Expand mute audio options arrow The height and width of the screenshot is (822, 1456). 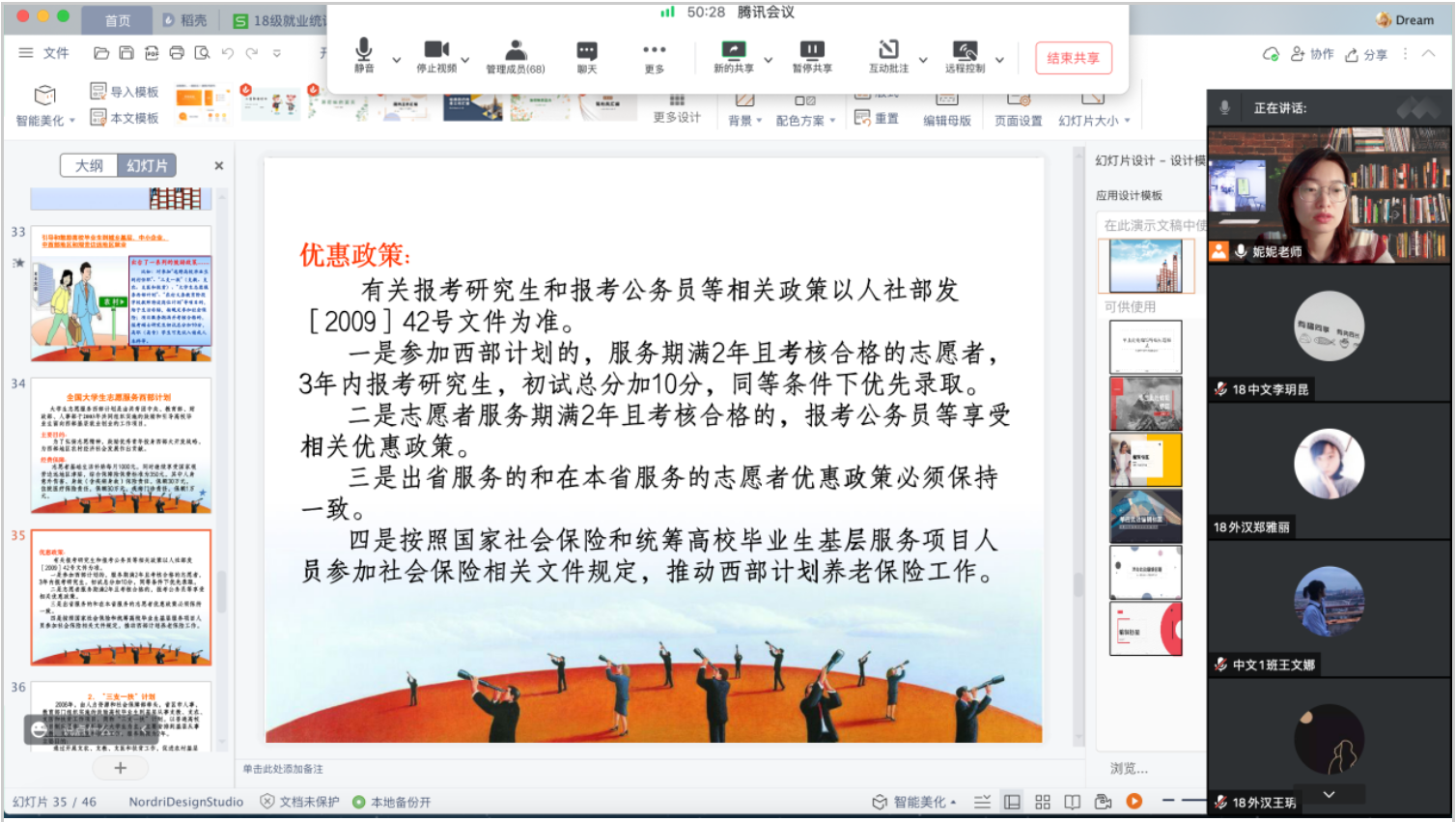(x=396, y=60)
